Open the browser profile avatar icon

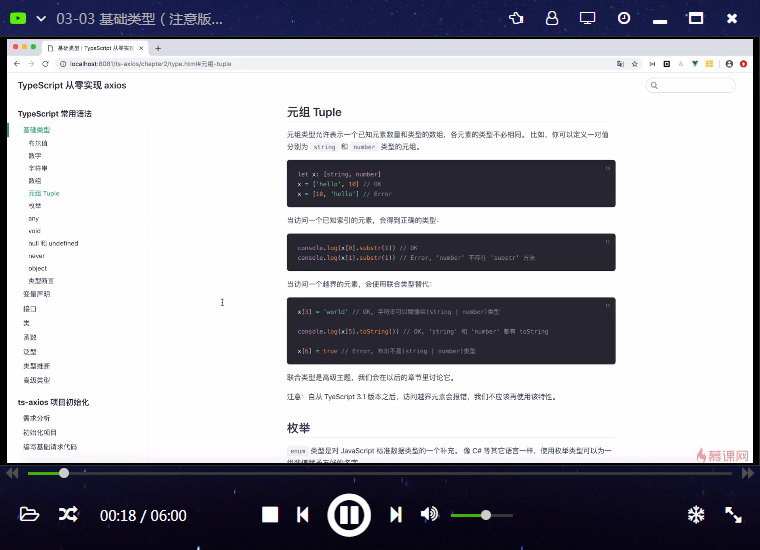coord(729,63)
